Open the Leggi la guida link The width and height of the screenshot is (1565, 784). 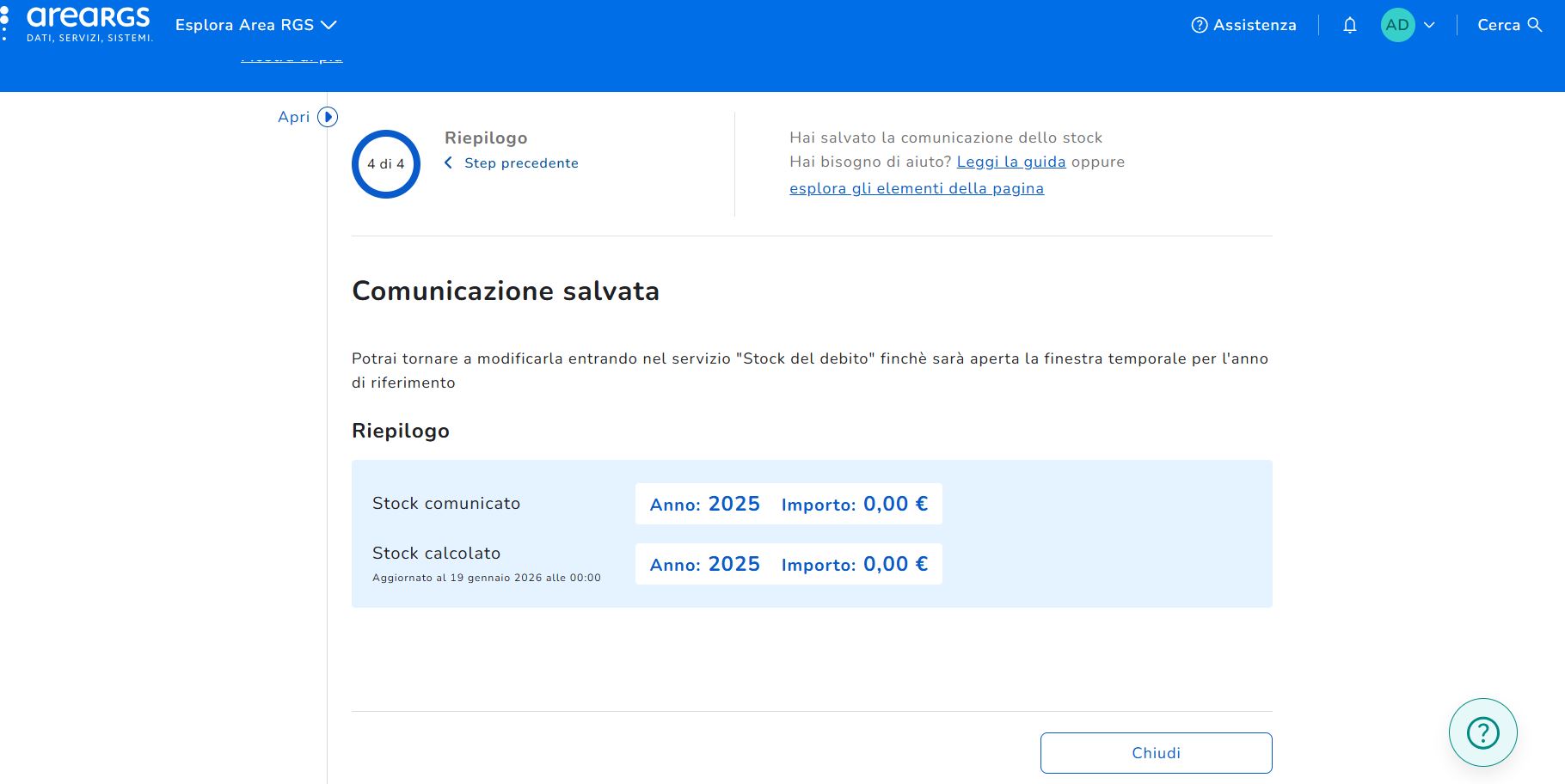point(1010,162)
